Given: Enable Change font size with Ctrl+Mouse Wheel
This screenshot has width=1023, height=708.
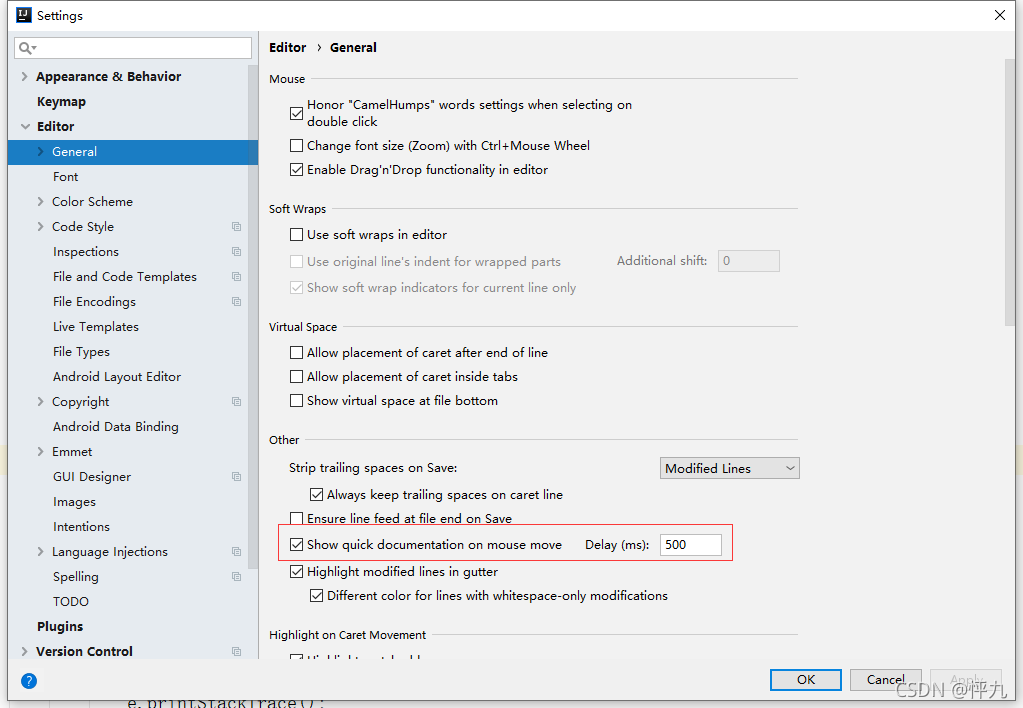Looking at the screenshot, I should click(x=296, y=146).
